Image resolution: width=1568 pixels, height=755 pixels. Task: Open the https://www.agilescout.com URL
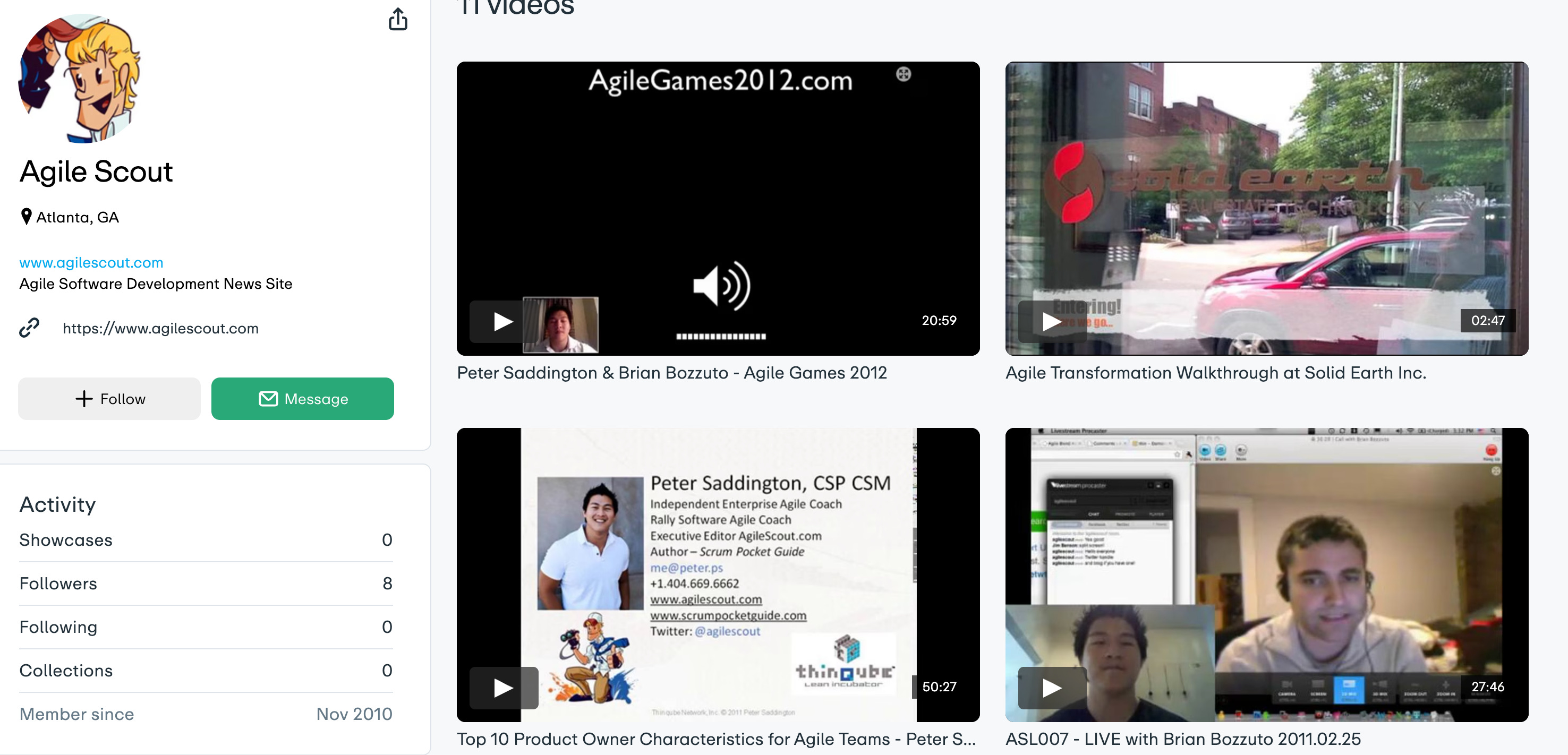pyautogui.click(x=161, y=329)
